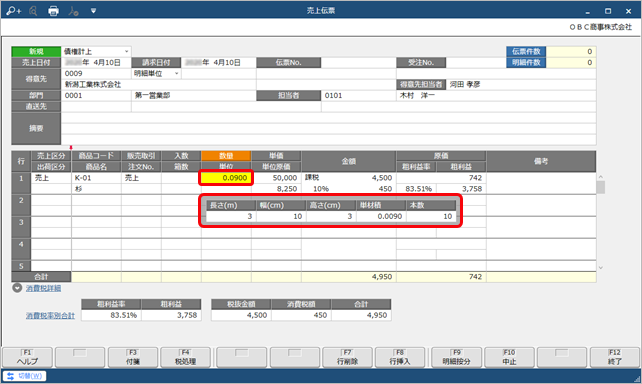This screenshot has width=642, height=384.
Task: Click the 幅(cm) value field
Action: (281, 216)
